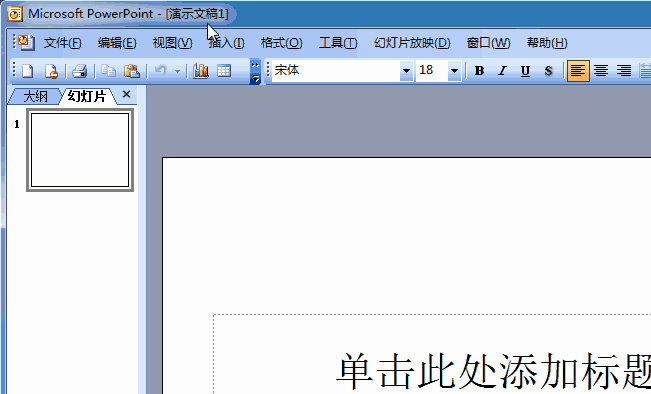The height and width of the screenshot is (394, 651).
Task: Click the PowerPoint title bar application icon
Action: 15,15
